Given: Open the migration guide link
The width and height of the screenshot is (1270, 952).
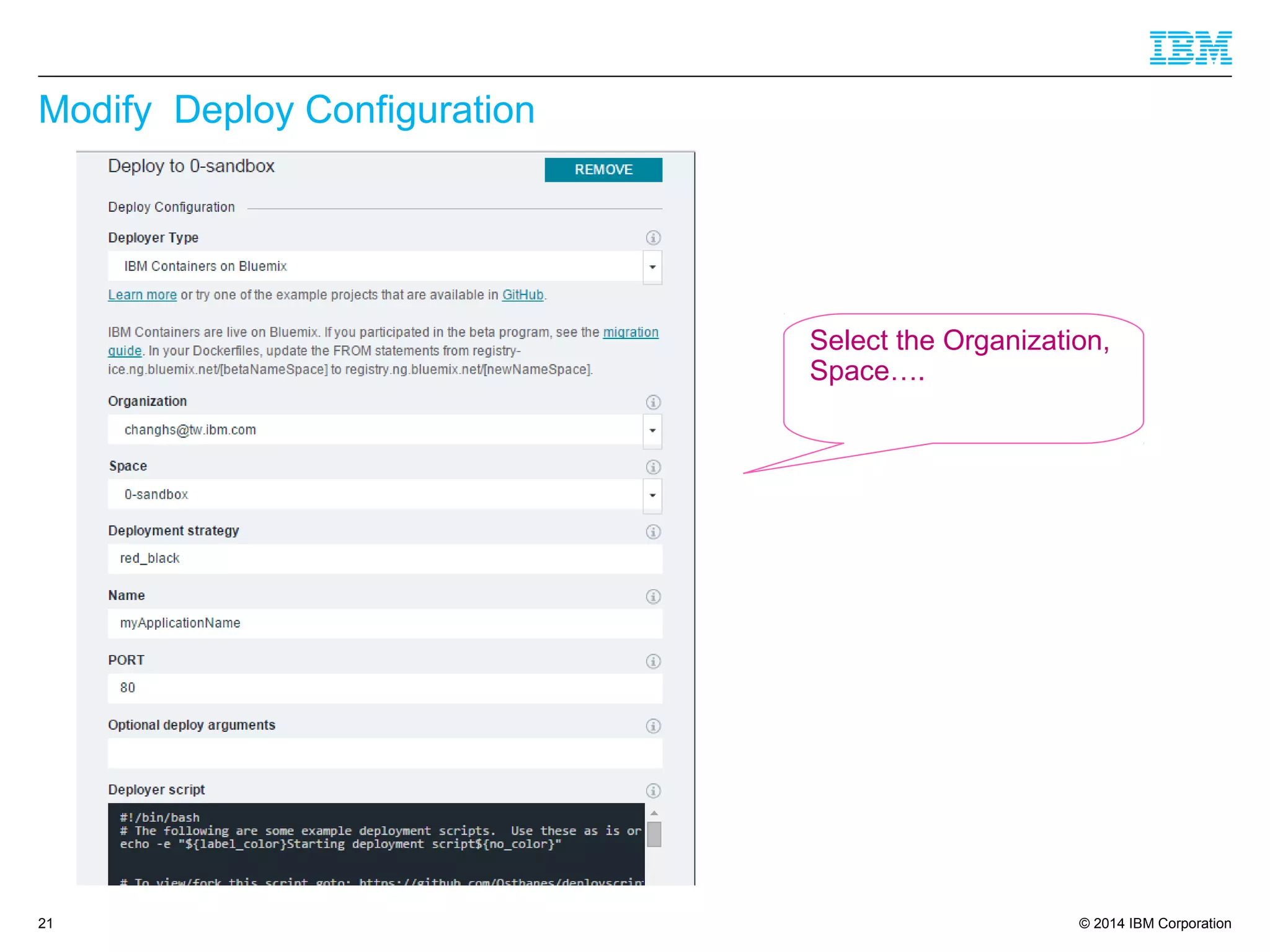Looking at the screenshot, I should [x=631, y=332].
